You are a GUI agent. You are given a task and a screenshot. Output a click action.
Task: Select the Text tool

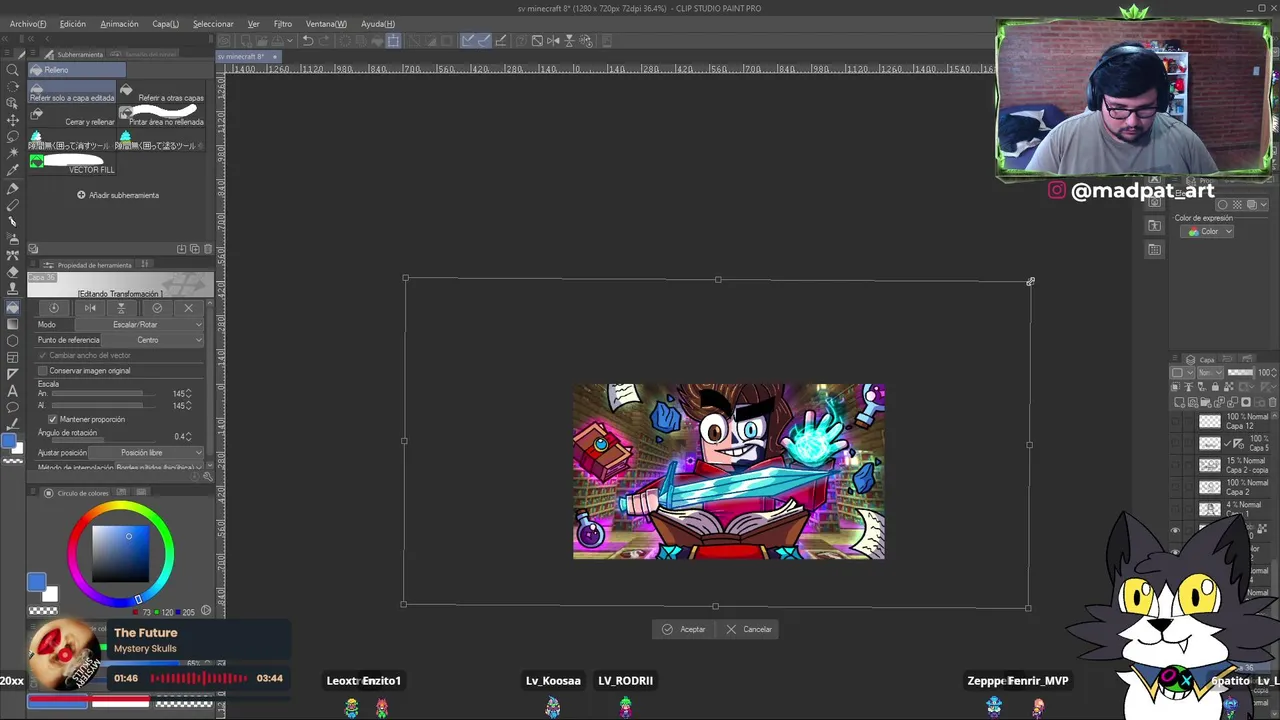pos(13,391)
